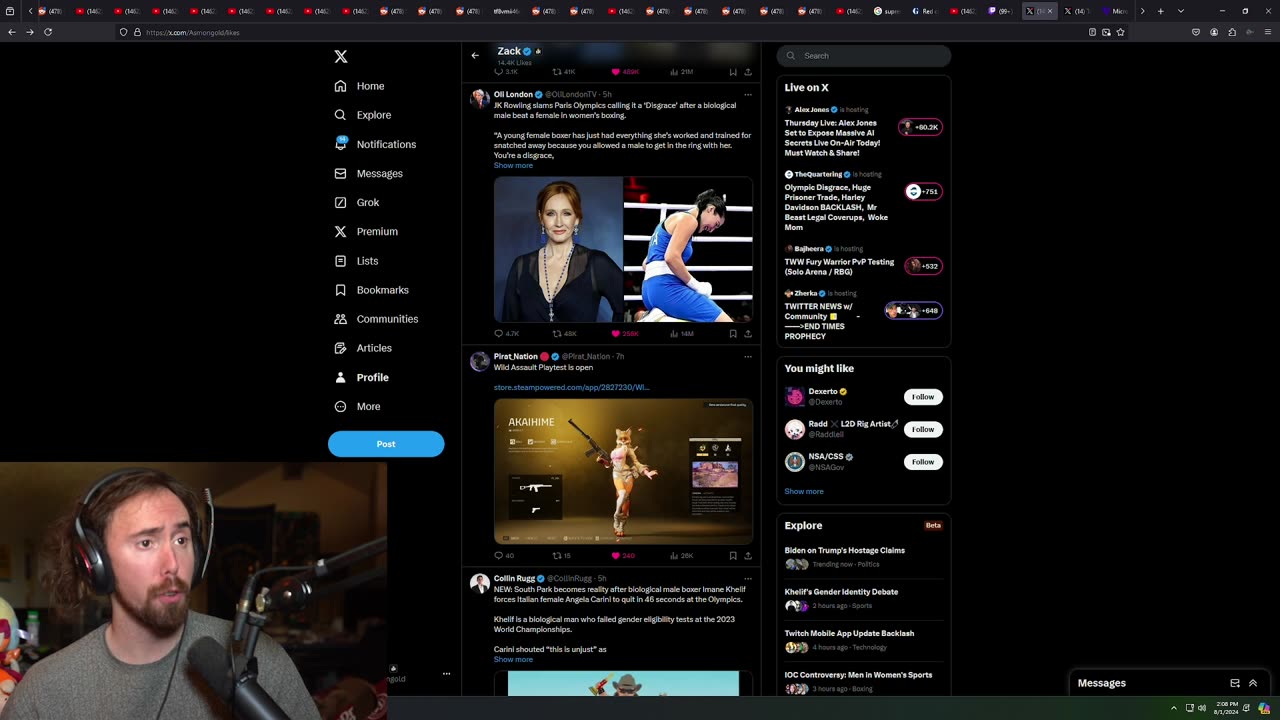Reload the page in browser
The width and height of the screenshot is (1280, 720).
pos(47,32)
